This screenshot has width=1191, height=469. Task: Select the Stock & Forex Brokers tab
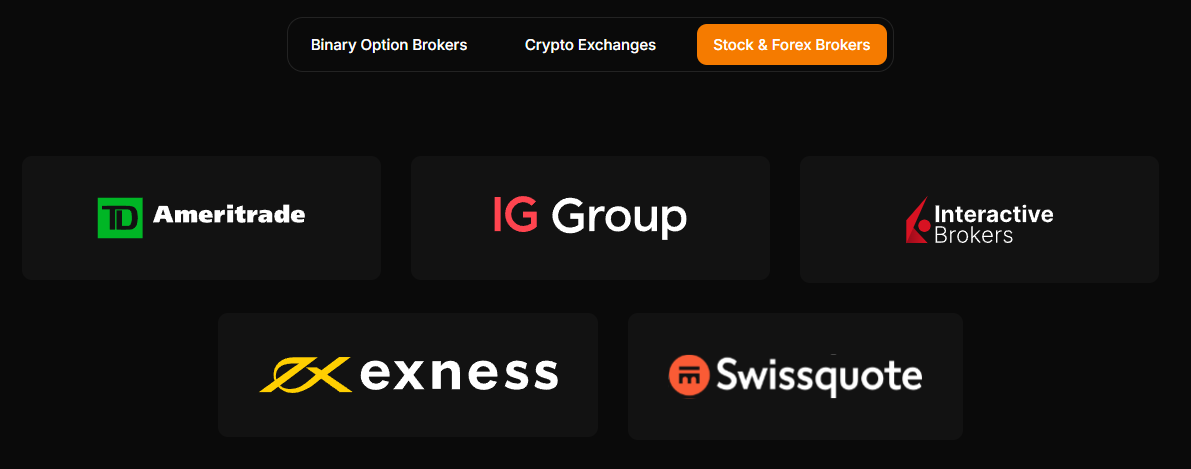pos(791,45)
